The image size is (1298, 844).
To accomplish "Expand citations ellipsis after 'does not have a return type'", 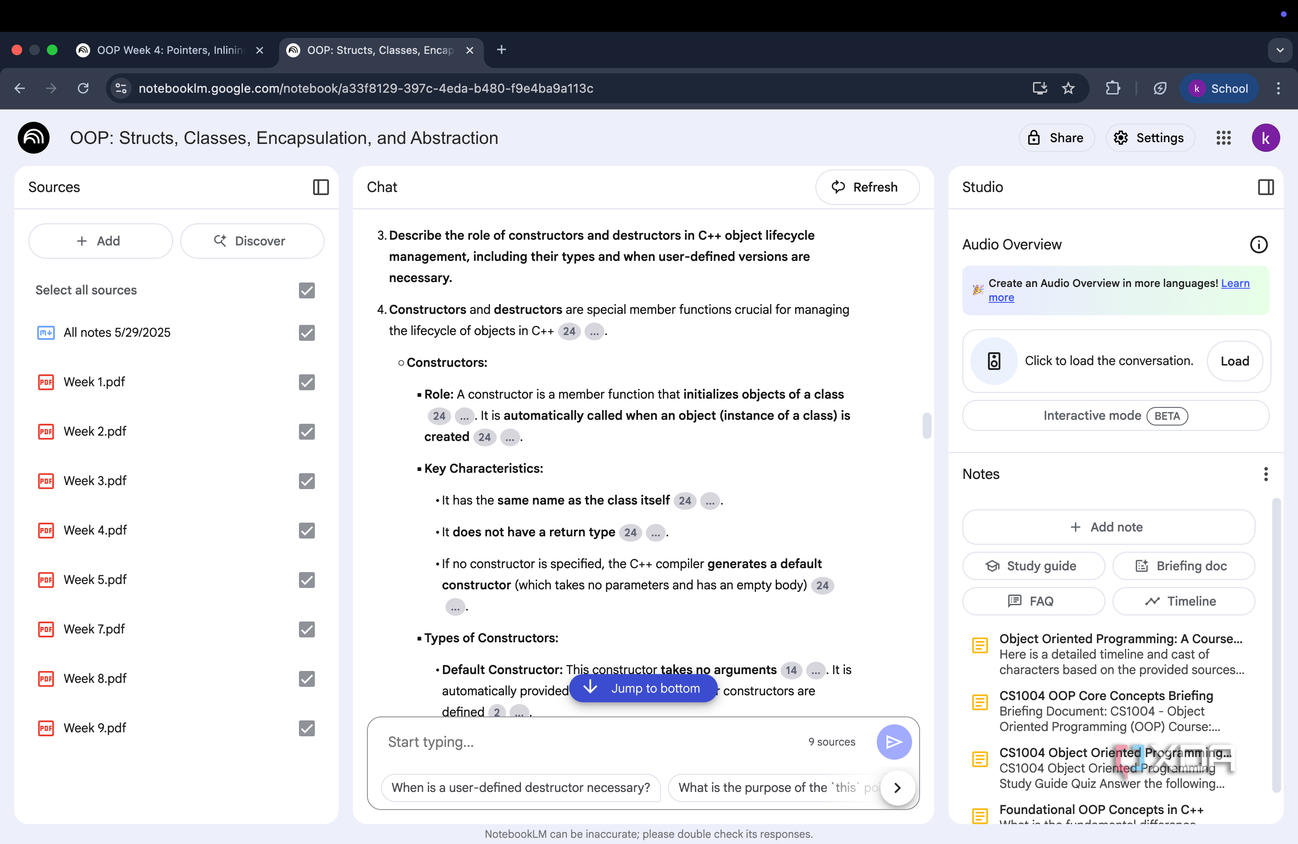I will tap(656, 533).
